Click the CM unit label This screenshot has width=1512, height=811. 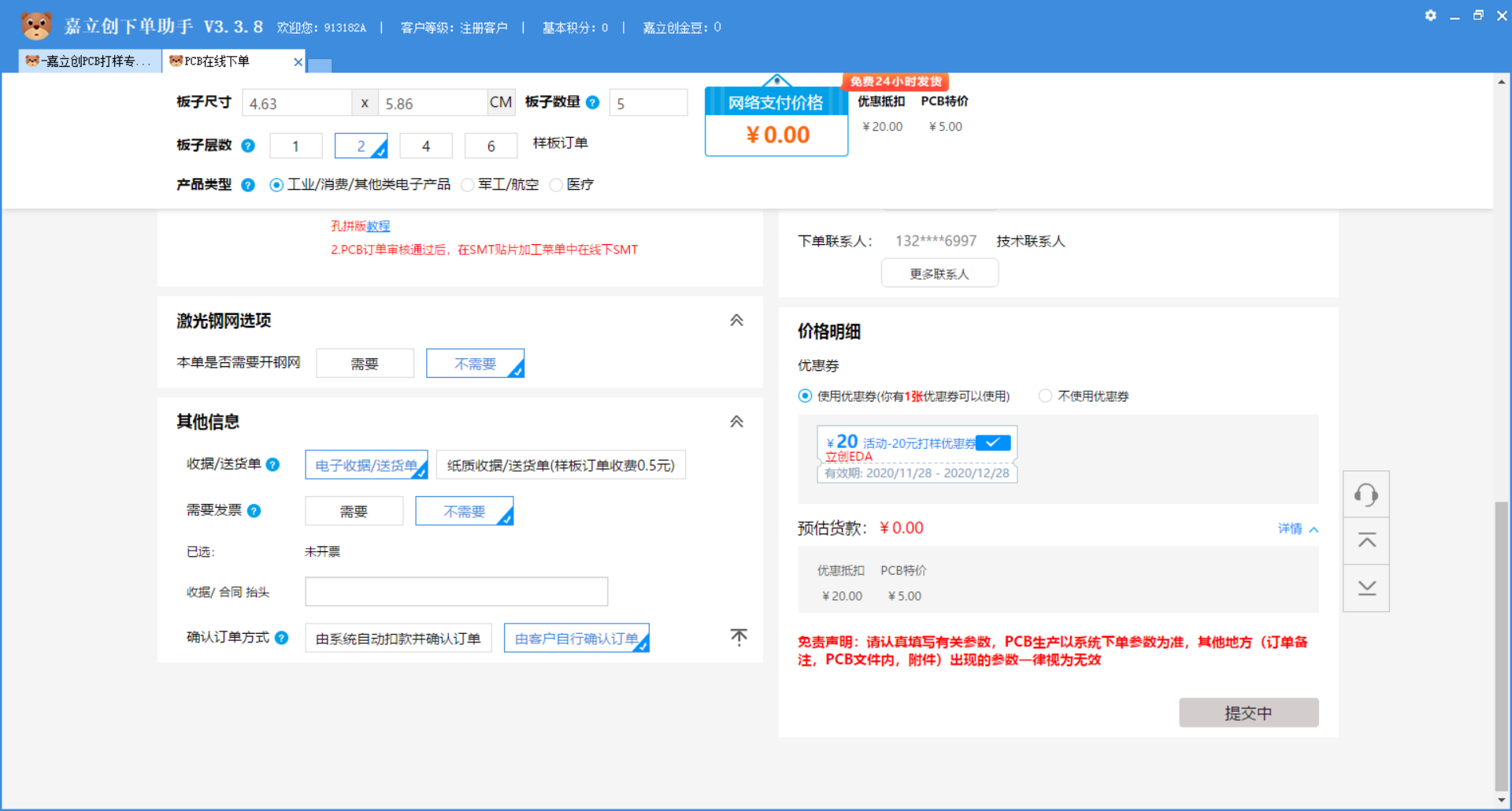(x=501, y=102)
